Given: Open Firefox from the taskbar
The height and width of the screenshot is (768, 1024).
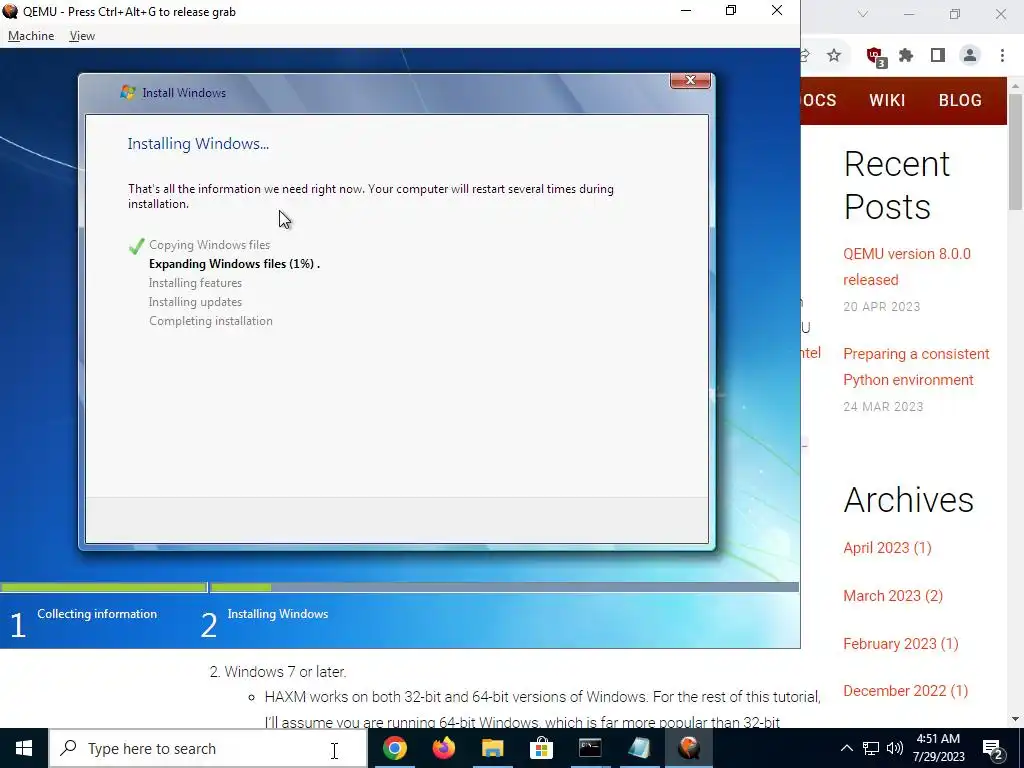Looking at the screenshot, I should coord(443,748).
